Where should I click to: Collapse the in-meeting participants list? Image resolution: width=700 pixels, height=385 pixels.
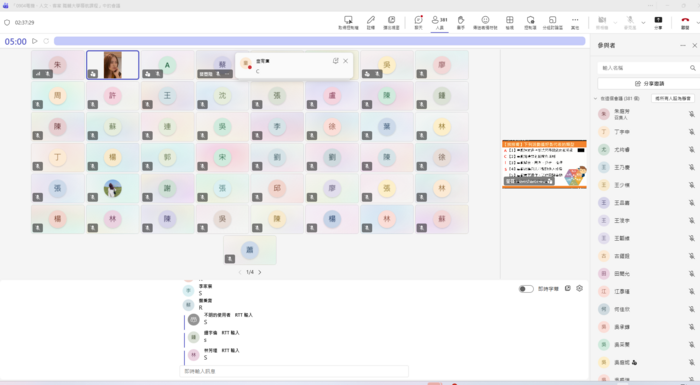pos(596,98)
